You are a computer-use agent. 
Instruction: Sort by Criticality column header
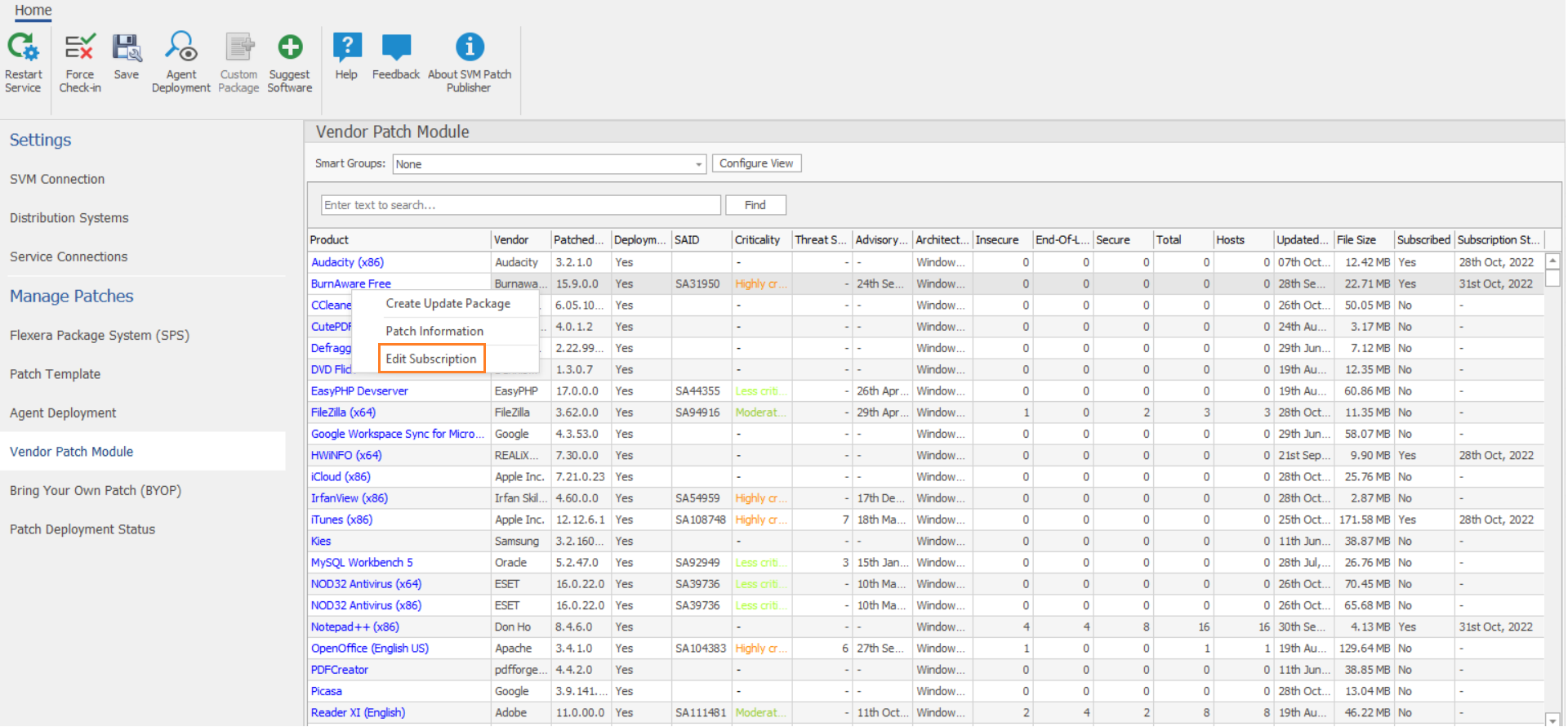point(761,240)
